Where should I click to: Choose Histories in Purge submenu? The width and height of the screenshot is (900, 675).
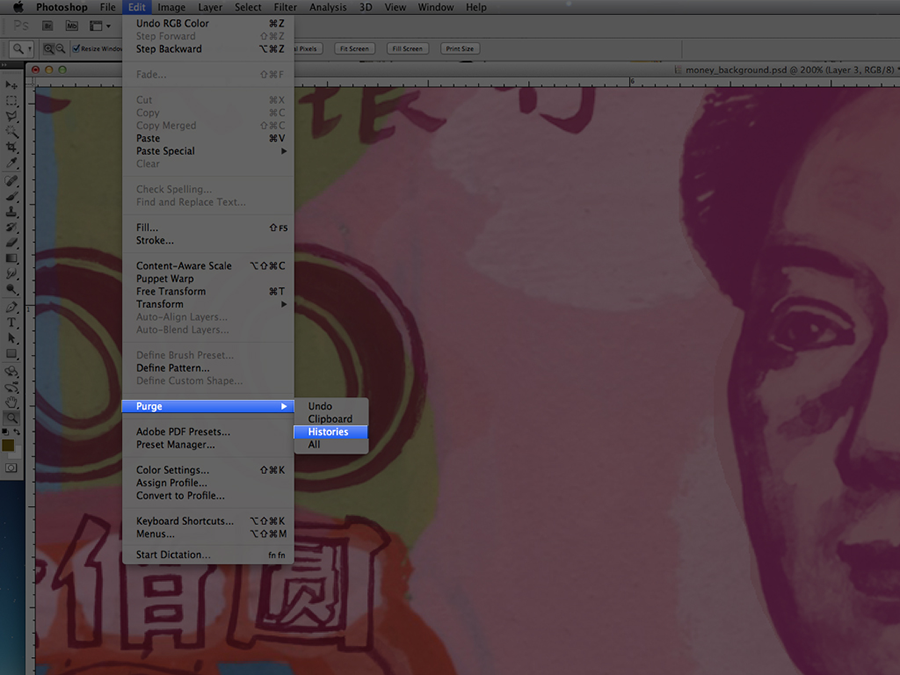click(331, 432)
